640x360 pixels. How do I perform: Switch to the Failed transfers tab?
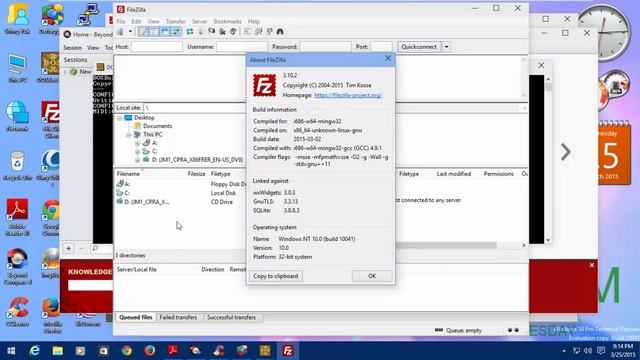tap(178, 317)
